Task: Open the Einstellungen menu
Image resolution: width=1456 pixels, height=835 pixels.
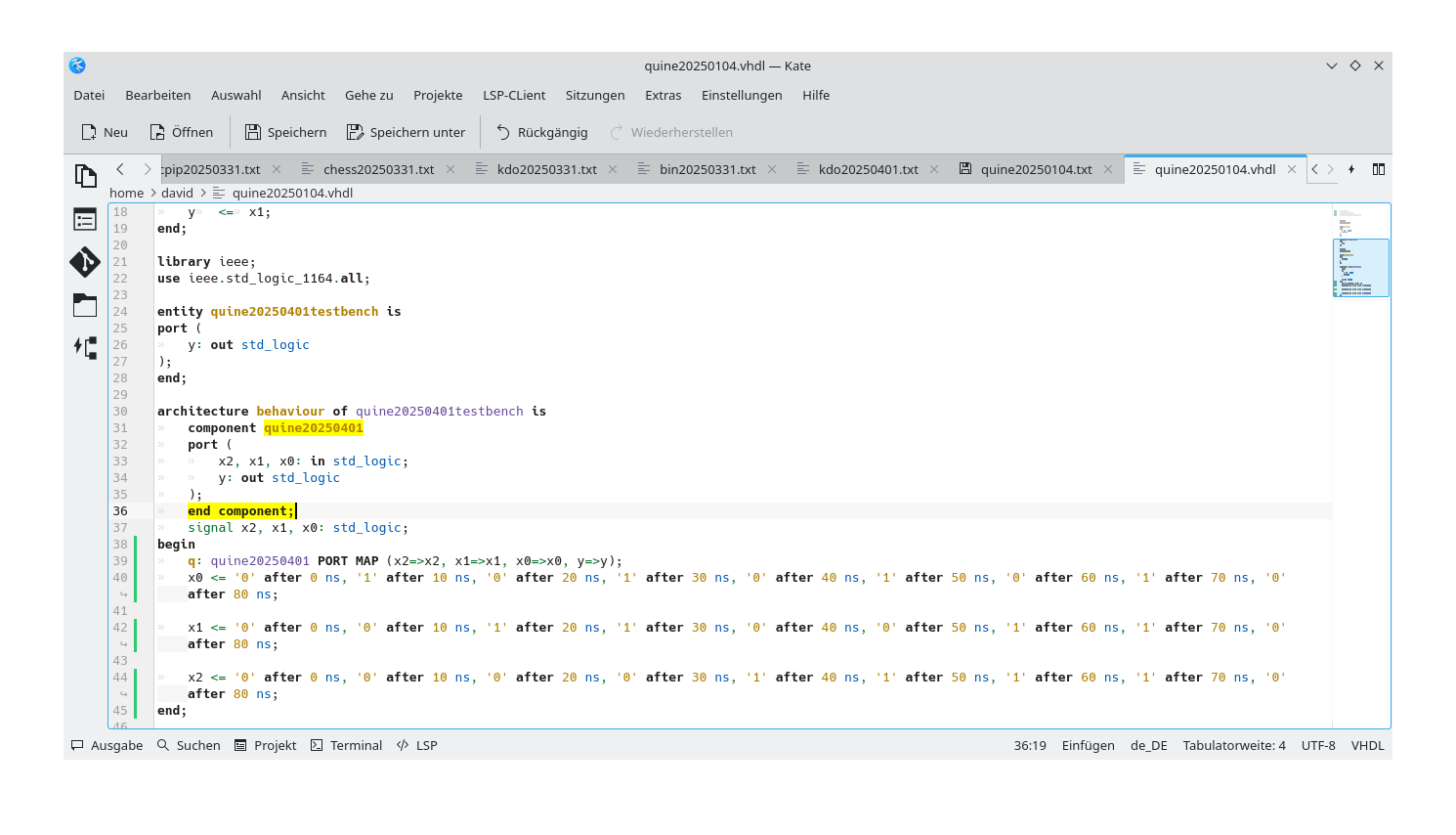Action: pyautogui.click(x=742, y=95)
